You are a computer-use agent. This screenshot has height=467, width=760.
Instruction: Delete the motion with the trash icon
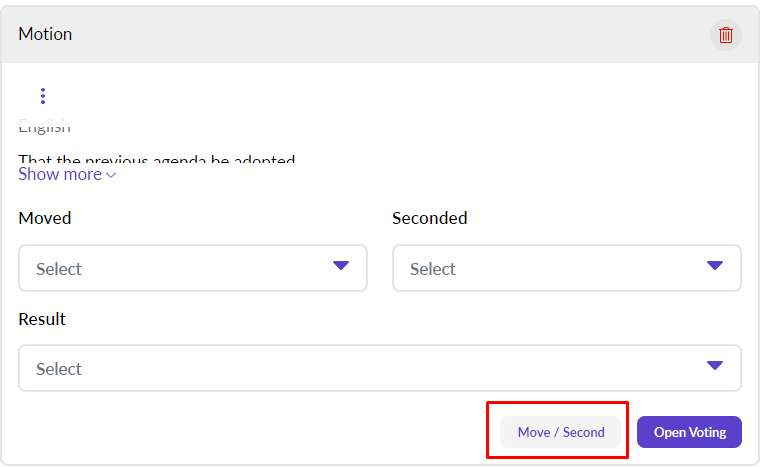[x=726, y=35]
